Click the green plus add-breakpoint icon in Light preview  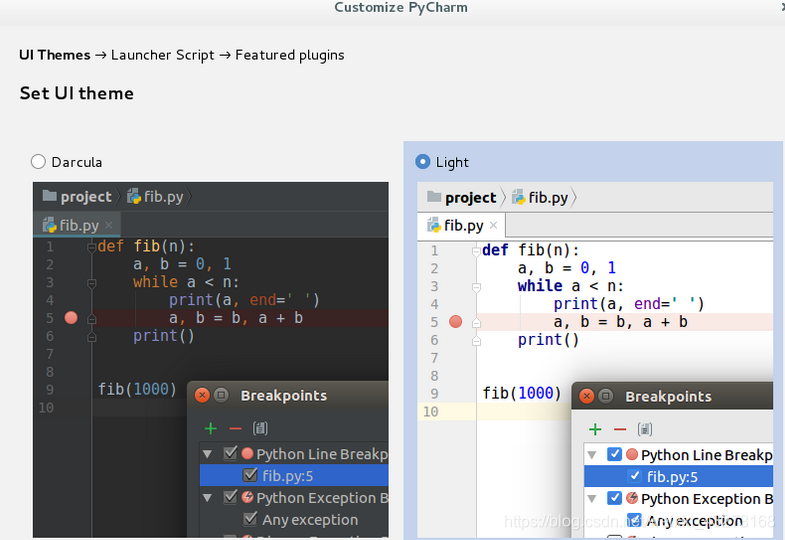pyautogui.click(x=595, y=429)
